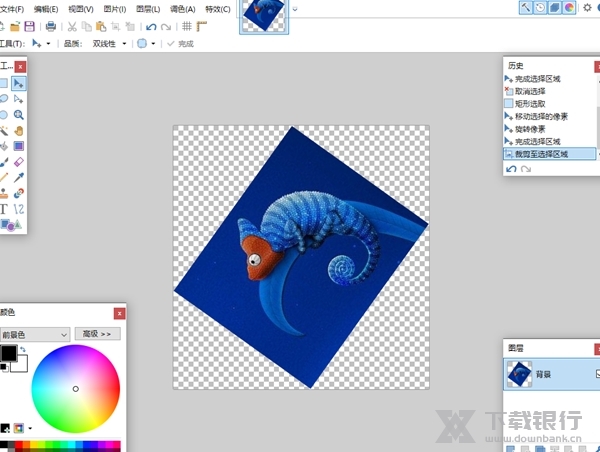Click the Paste clipboard icon

(x=101, y=26)
